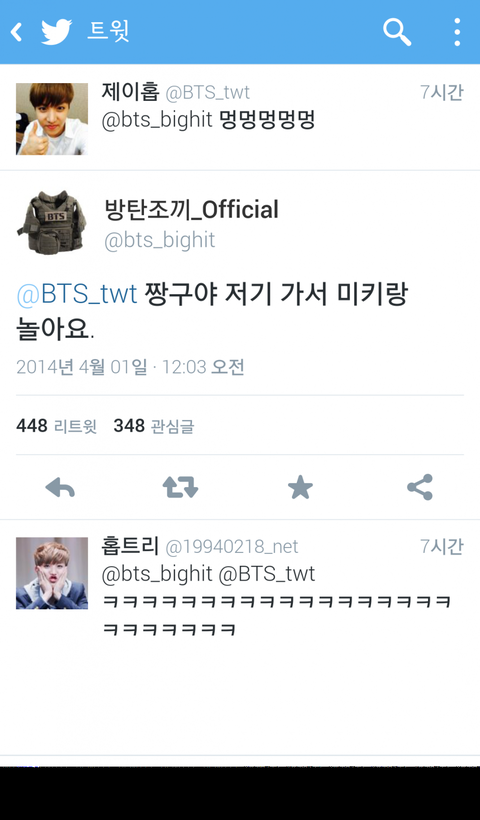The image size is (480, 820).
Task: View the 448 리트윗 list
Action: click(56, 426)
